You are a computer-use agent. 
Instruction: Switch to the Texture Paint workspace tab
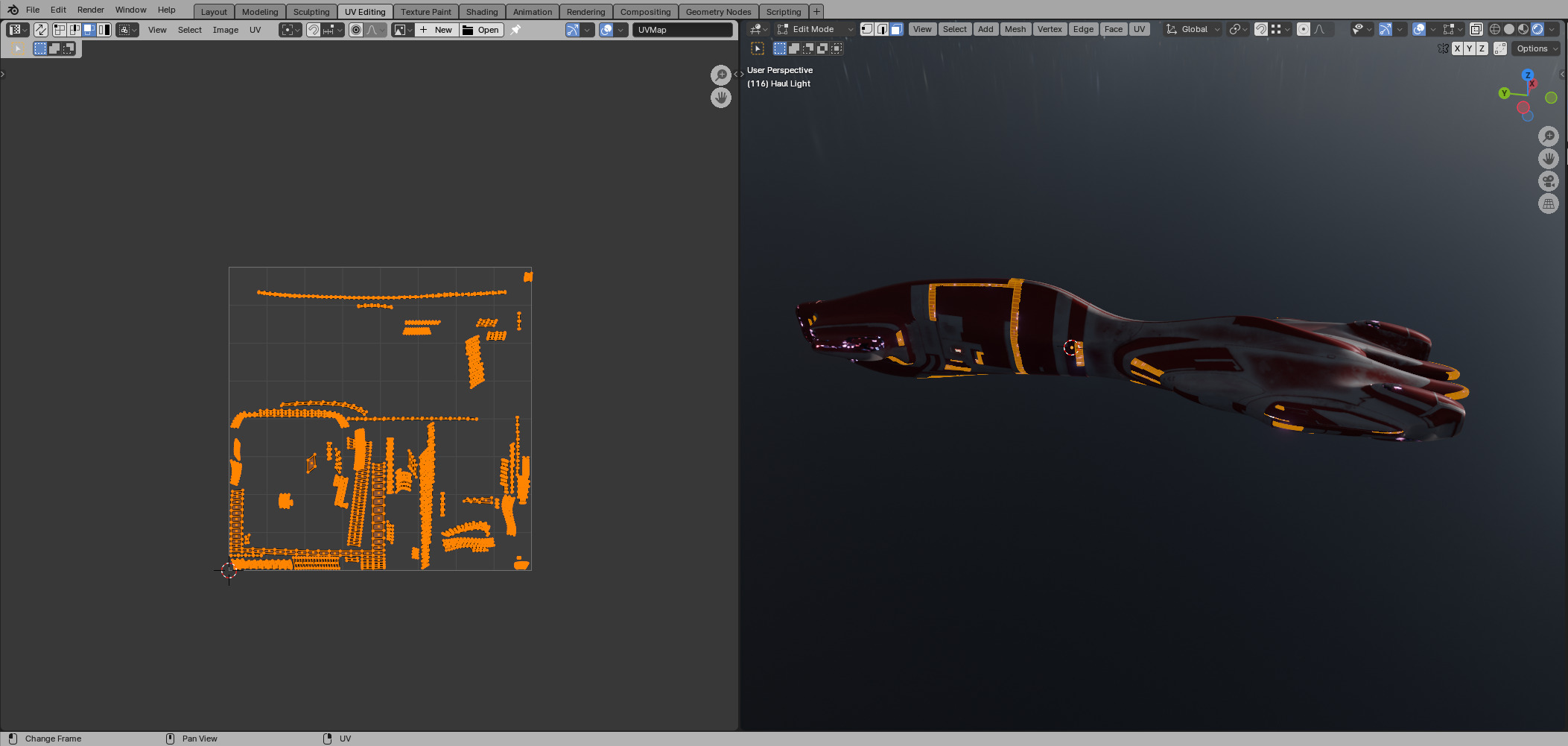coord(426,12)
